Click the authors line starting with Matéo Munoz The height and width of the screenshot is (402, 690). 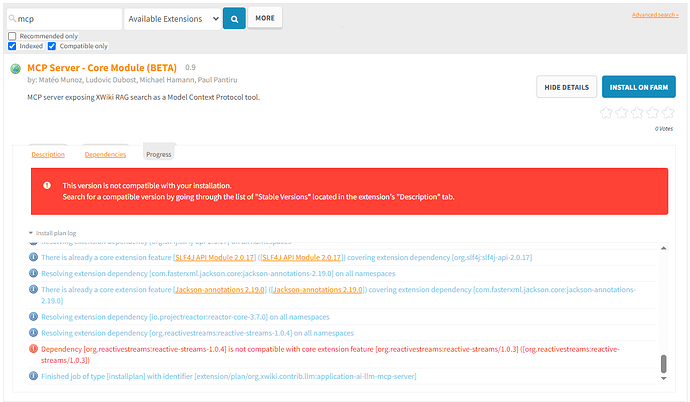coord(132,80)
